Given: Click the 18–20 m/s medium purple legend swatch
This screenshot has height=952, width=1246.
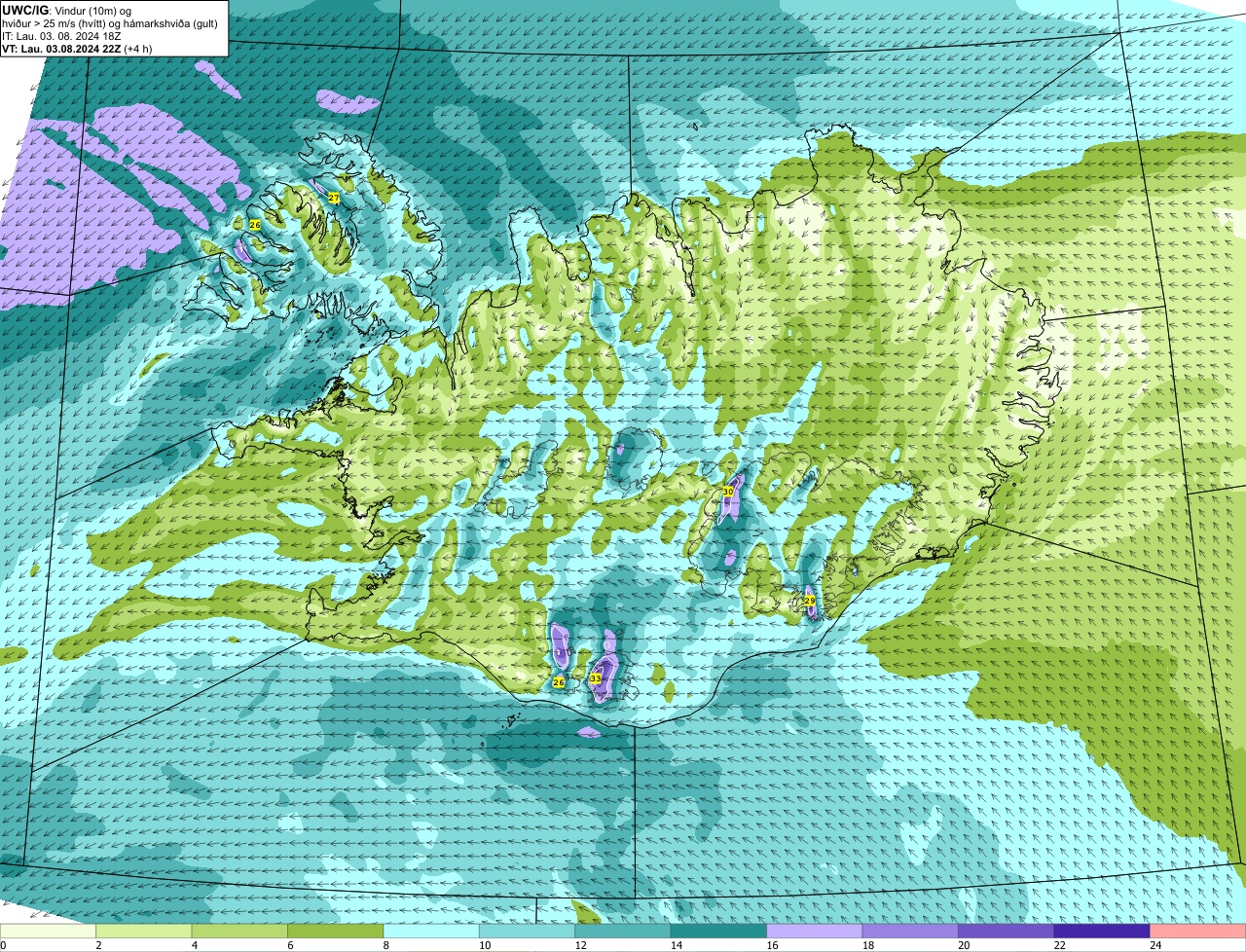Looking at the screenshot, I should (911, 932).
